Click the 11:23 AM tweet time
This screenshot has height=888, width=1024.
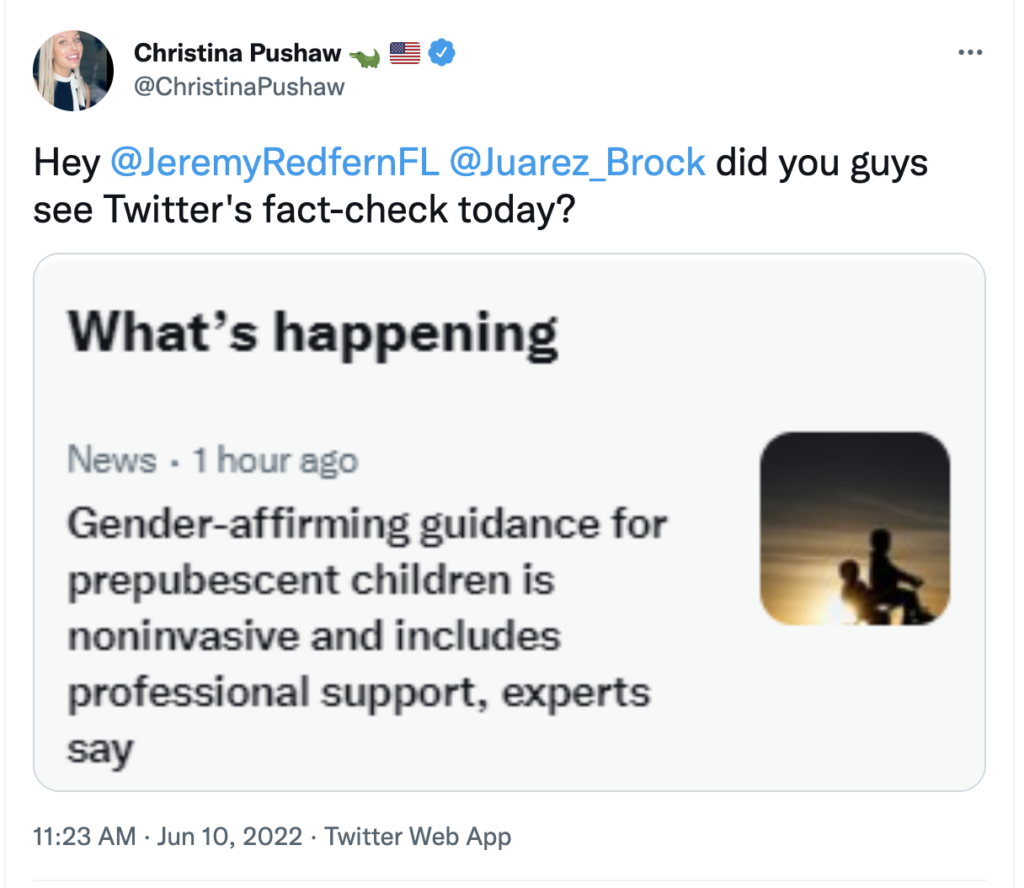click(x=84, y=836)
